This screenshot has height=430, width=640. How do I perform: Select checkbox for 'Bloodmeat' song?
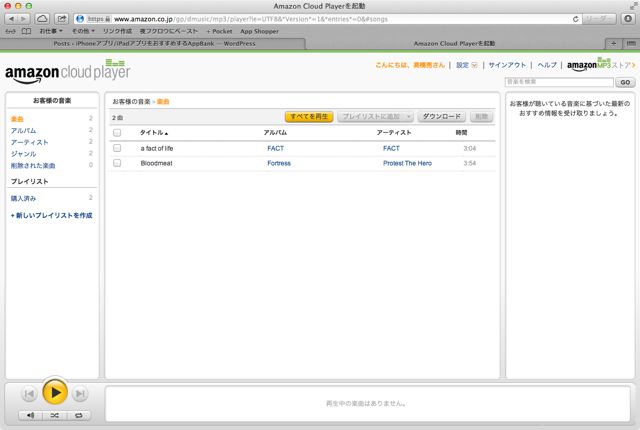[117, 163]
